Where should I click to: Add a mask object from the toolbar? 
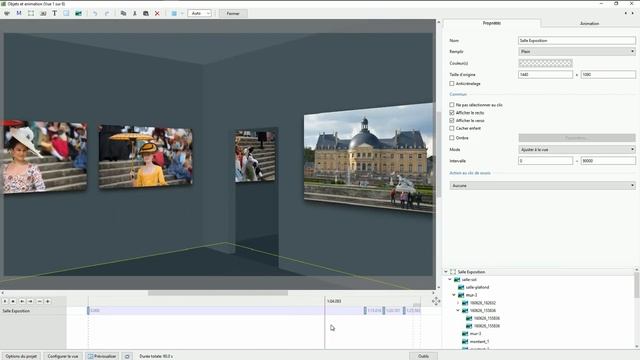click(19, 13)
